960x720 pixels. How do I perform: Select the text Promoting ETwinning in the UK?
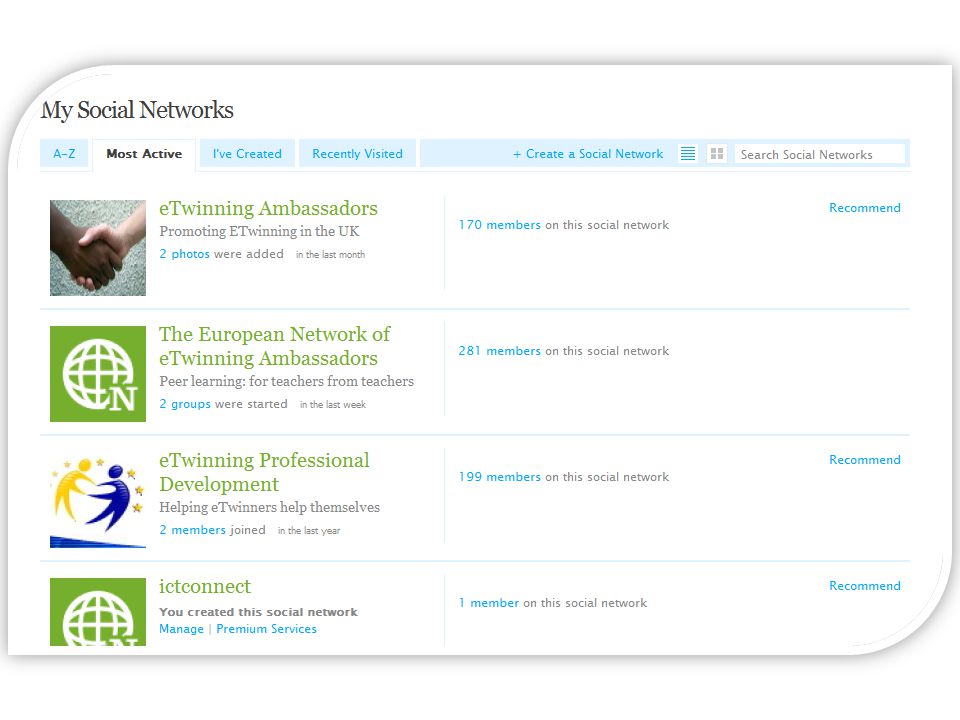point(260,231)
